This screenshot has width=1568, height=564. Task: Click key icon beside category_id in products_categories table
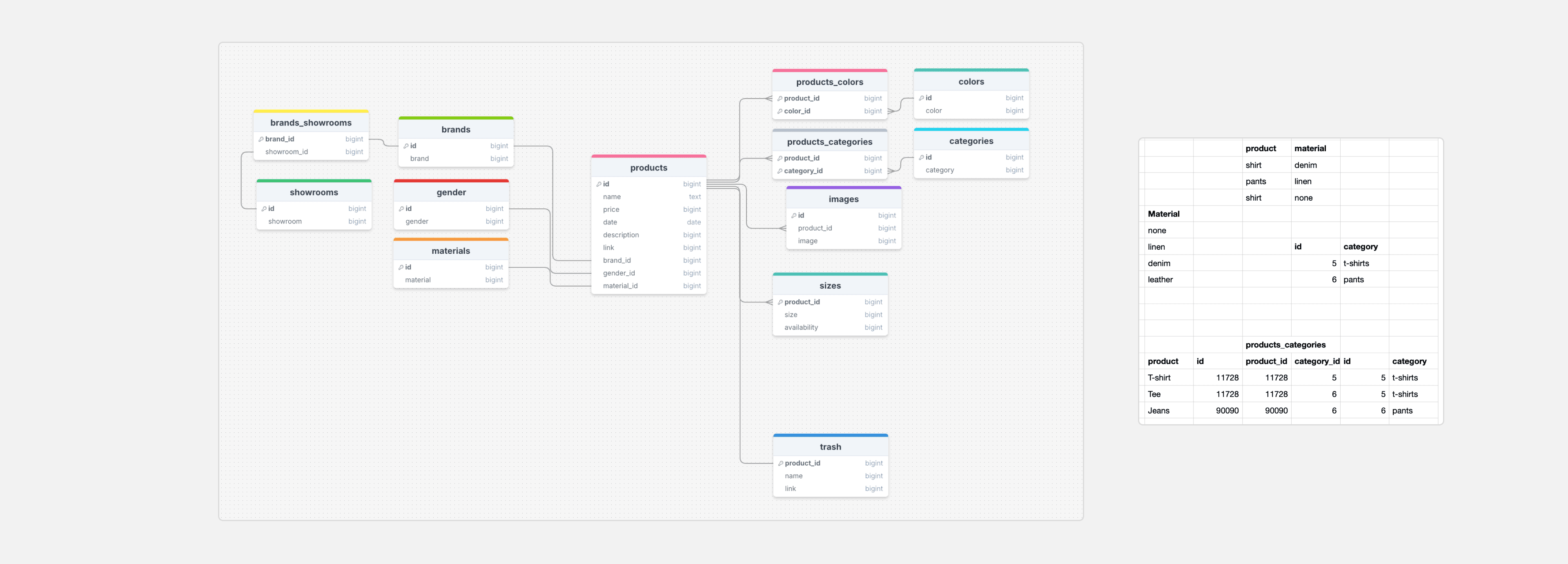coord(780,171)
